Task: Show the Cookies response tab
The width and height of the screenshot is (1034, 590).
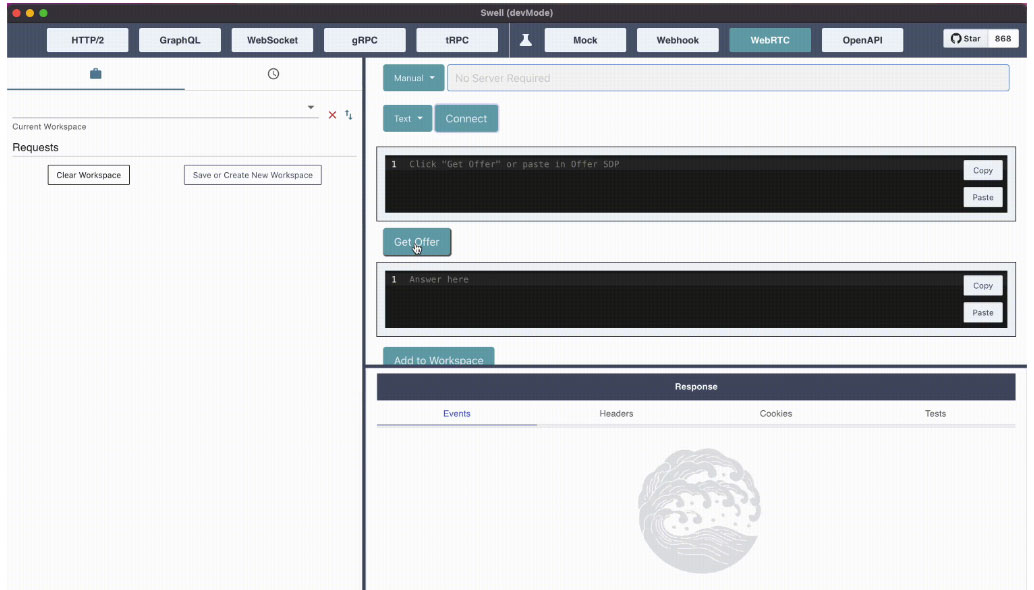Action: tap(775, 413)
